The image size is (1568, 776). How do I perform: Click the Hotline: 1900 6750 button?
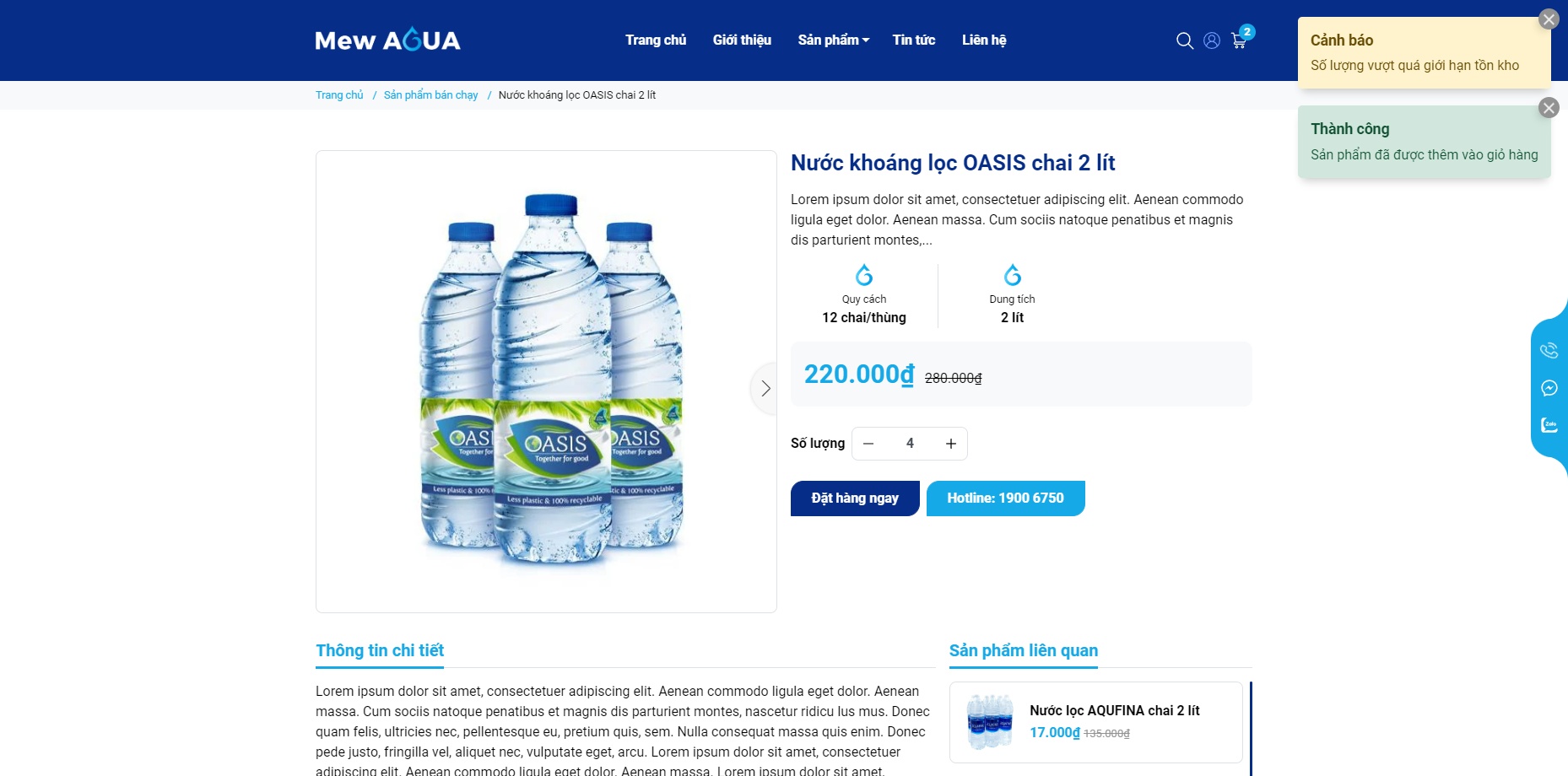point(1006,498)
